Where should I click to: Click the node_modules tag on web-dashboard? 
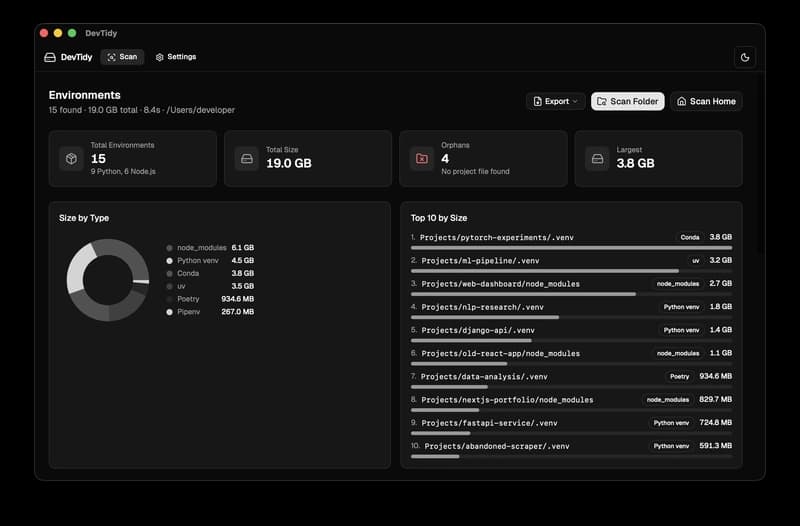[x=678, y=284]
